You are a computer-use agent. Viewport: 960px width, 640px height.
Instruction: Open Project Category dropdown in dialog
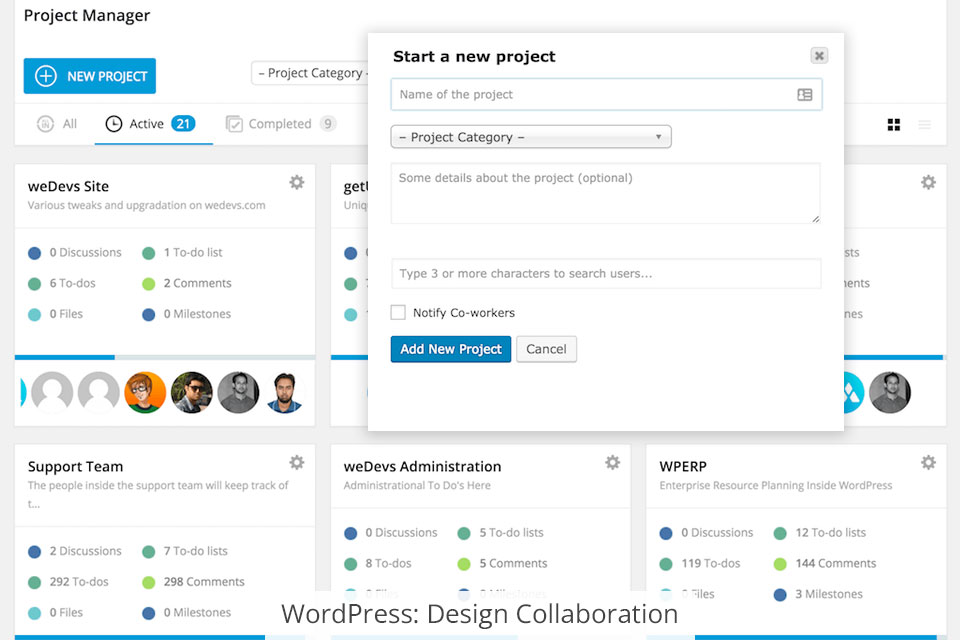(x=531, y=137)
